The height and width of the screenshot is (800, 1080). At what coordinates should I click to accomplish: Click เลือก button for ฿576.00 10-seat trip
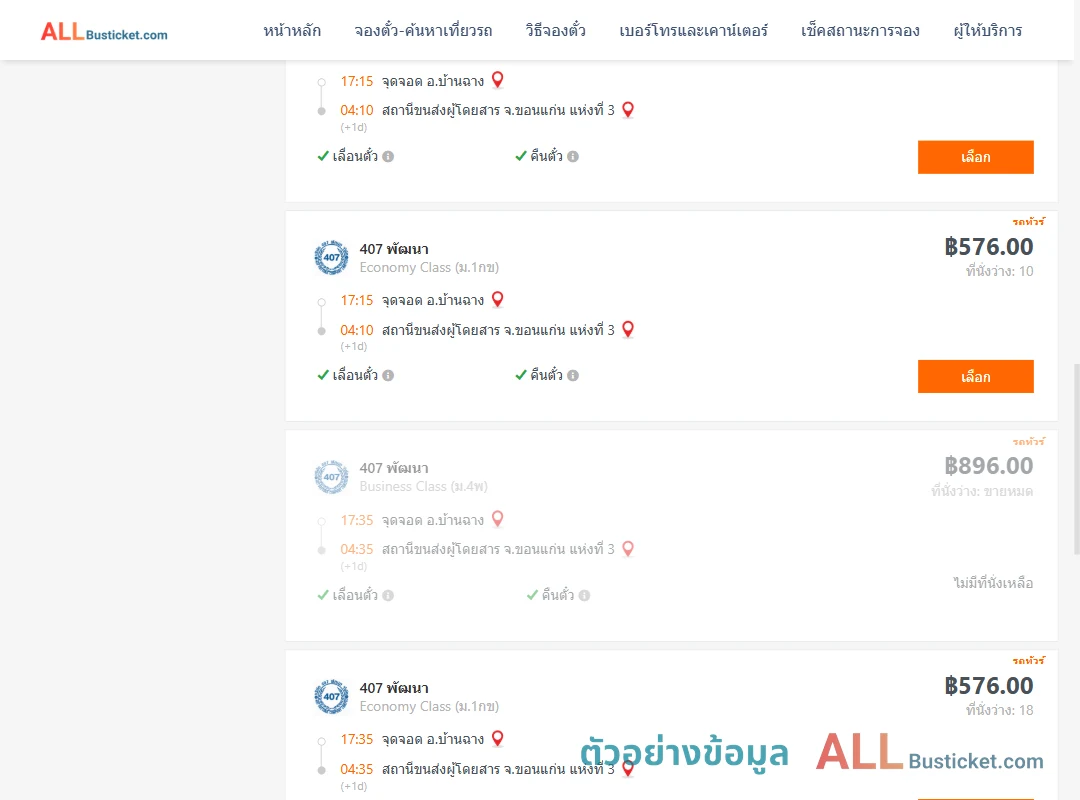[975, 376]
